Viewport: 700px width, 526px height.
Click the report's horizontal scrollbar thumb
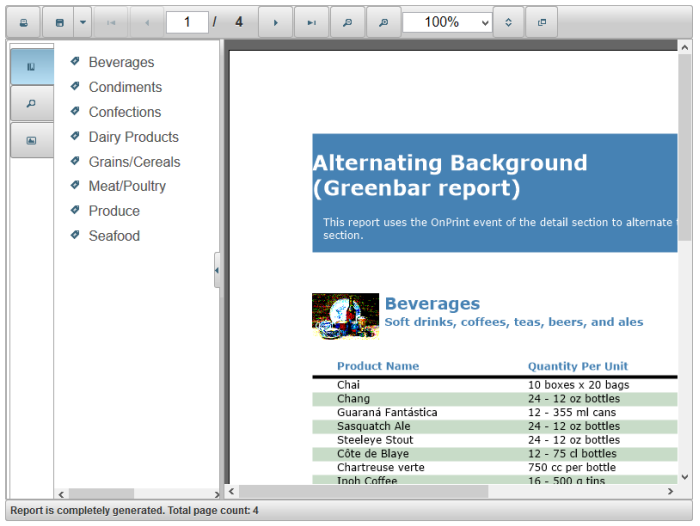pyautogui.click(x=362, y=492)
